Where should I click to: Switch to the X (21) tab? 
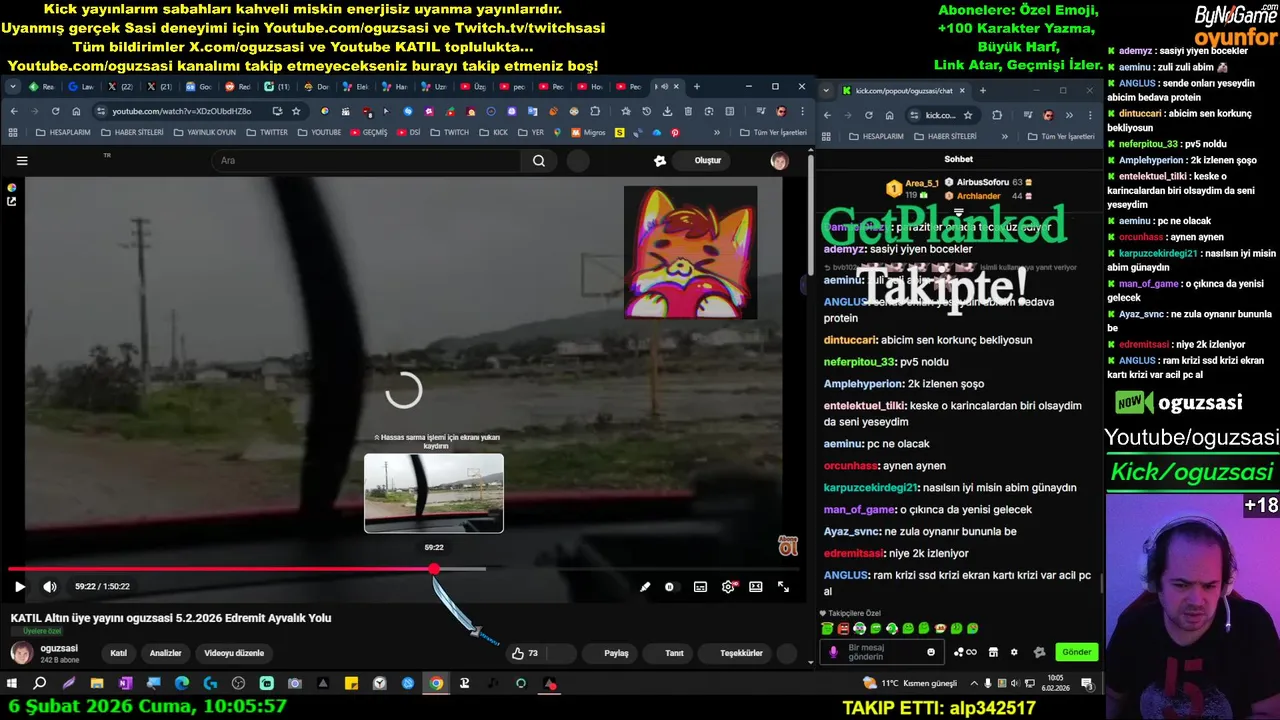160,87
